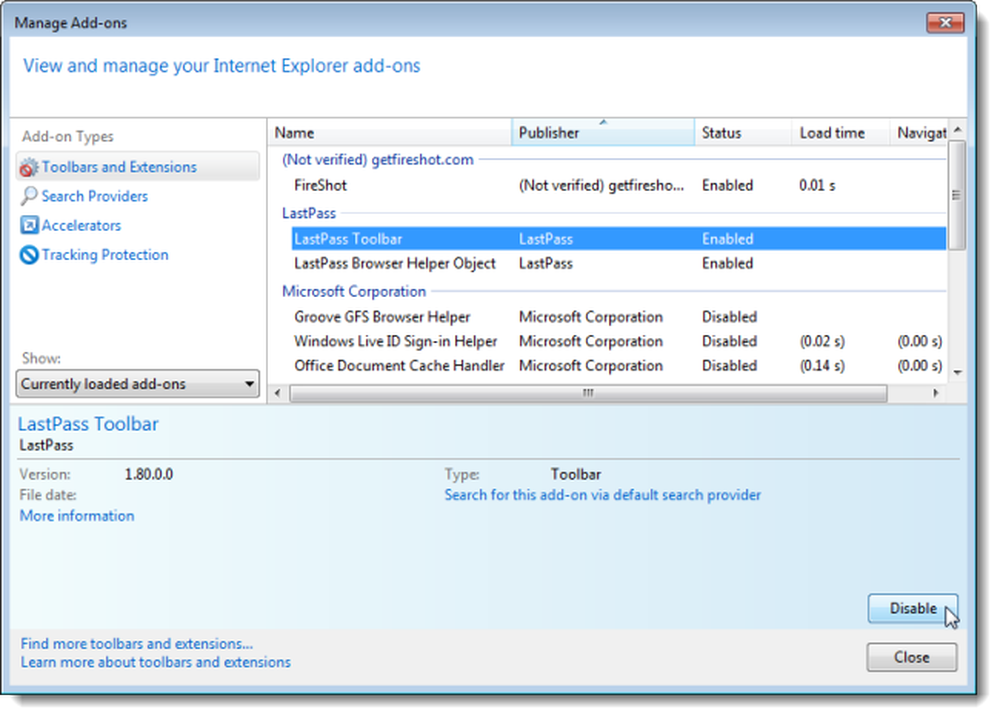Click the Tracking Protection icon

[29, 255]
